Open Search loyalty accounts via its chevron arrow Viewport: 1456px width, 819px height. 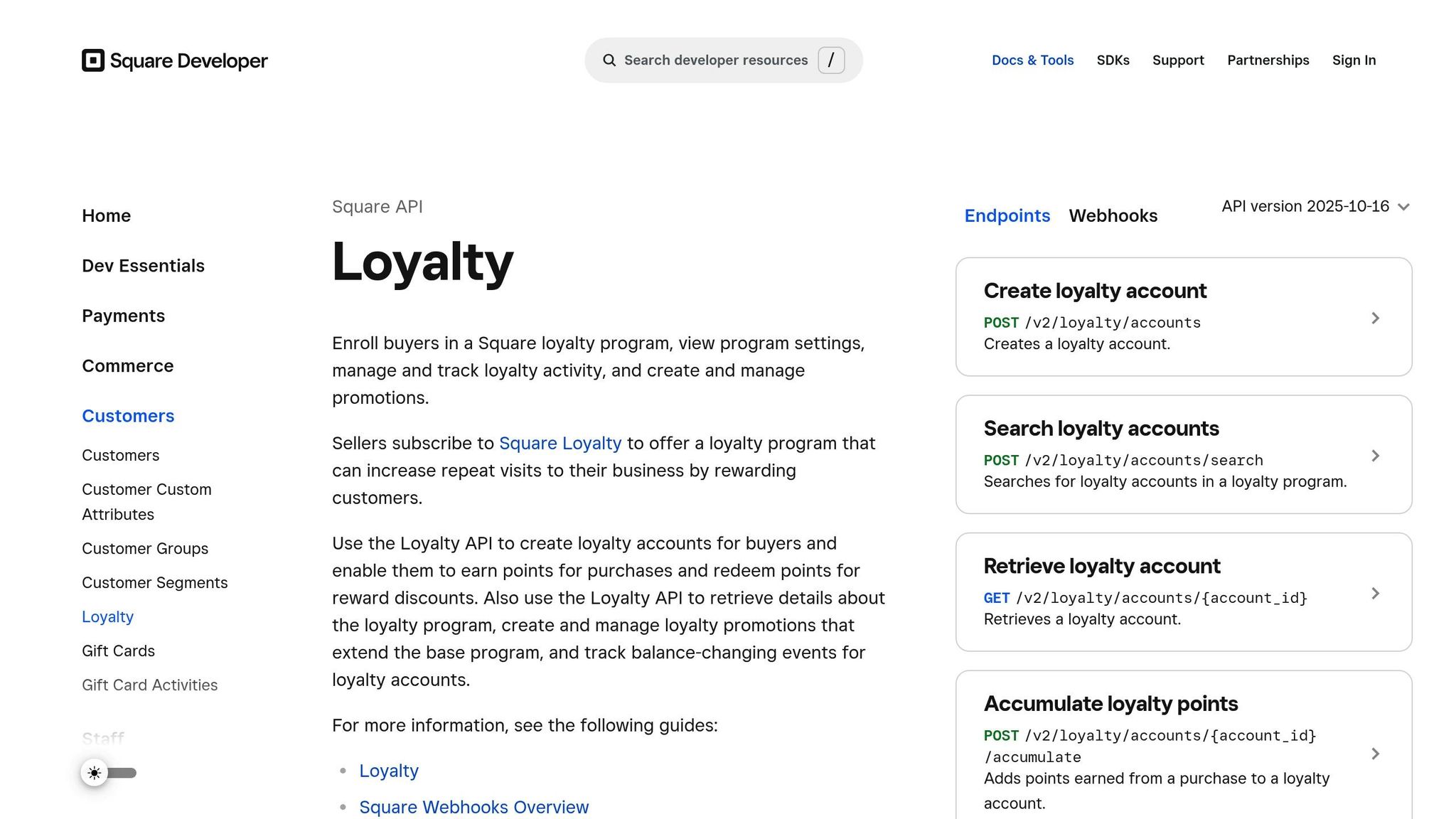pyautogui.click(x=1376, y=455)
